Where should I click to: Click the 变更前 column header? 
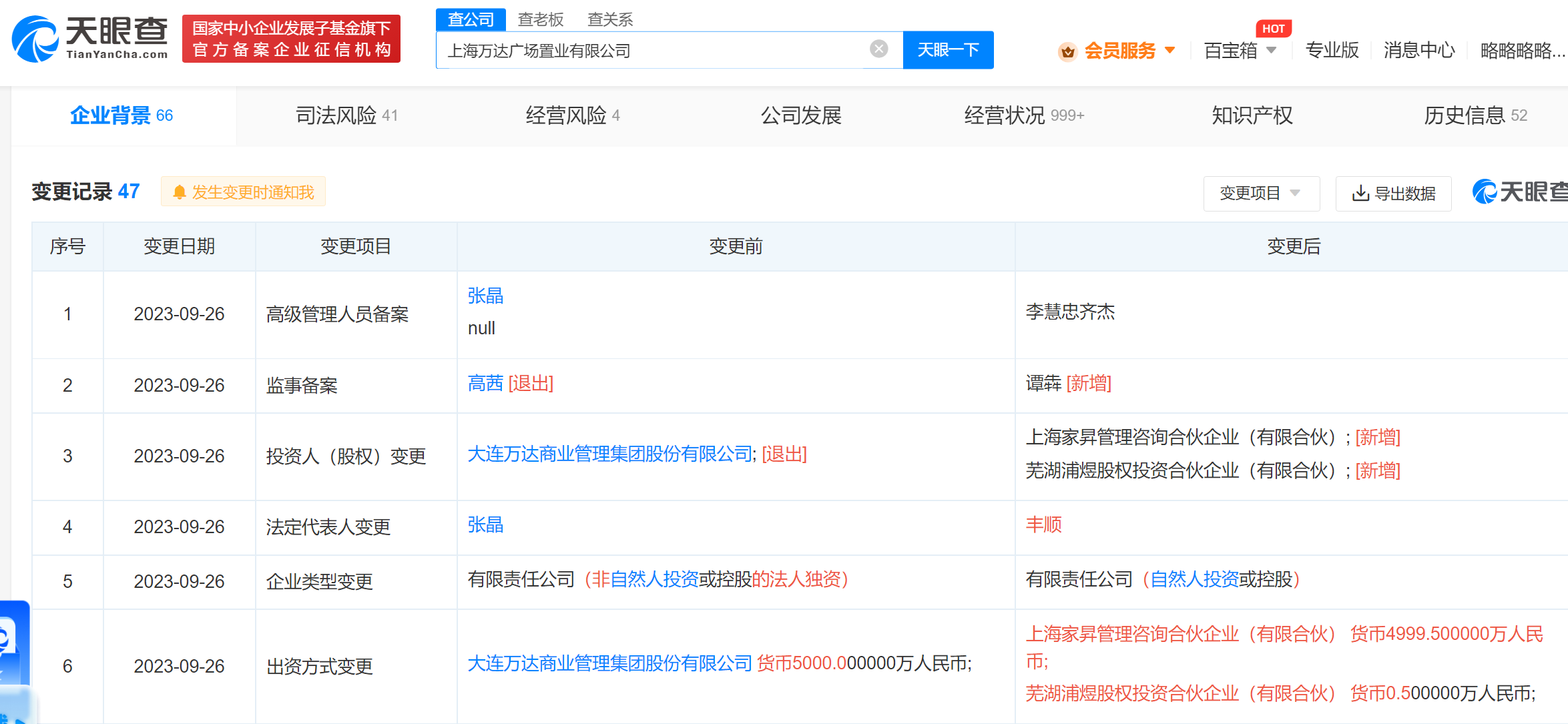coord(736,246)
